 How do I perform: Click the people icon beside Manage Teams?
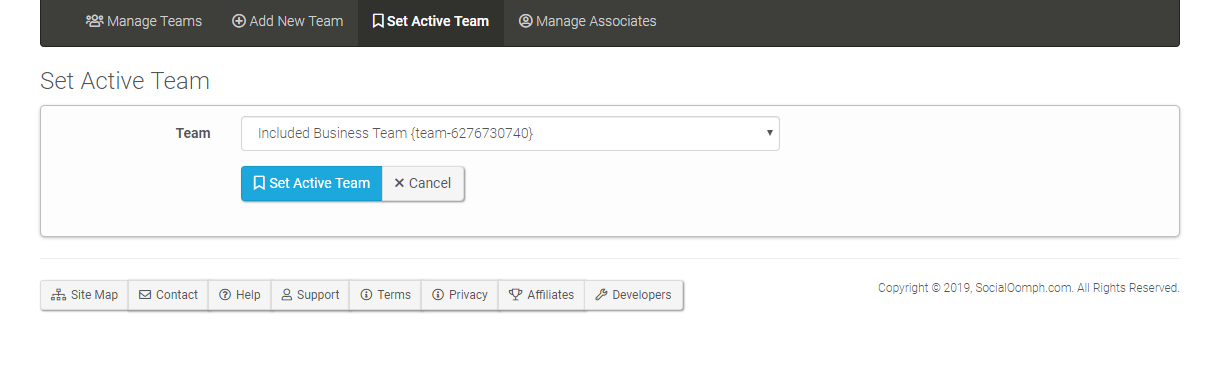point(94,21)
